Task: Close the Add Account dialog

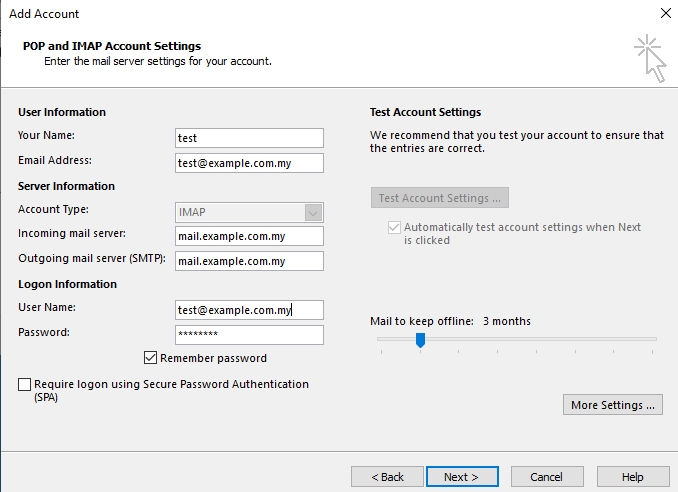Action: [x=666, y=13]
